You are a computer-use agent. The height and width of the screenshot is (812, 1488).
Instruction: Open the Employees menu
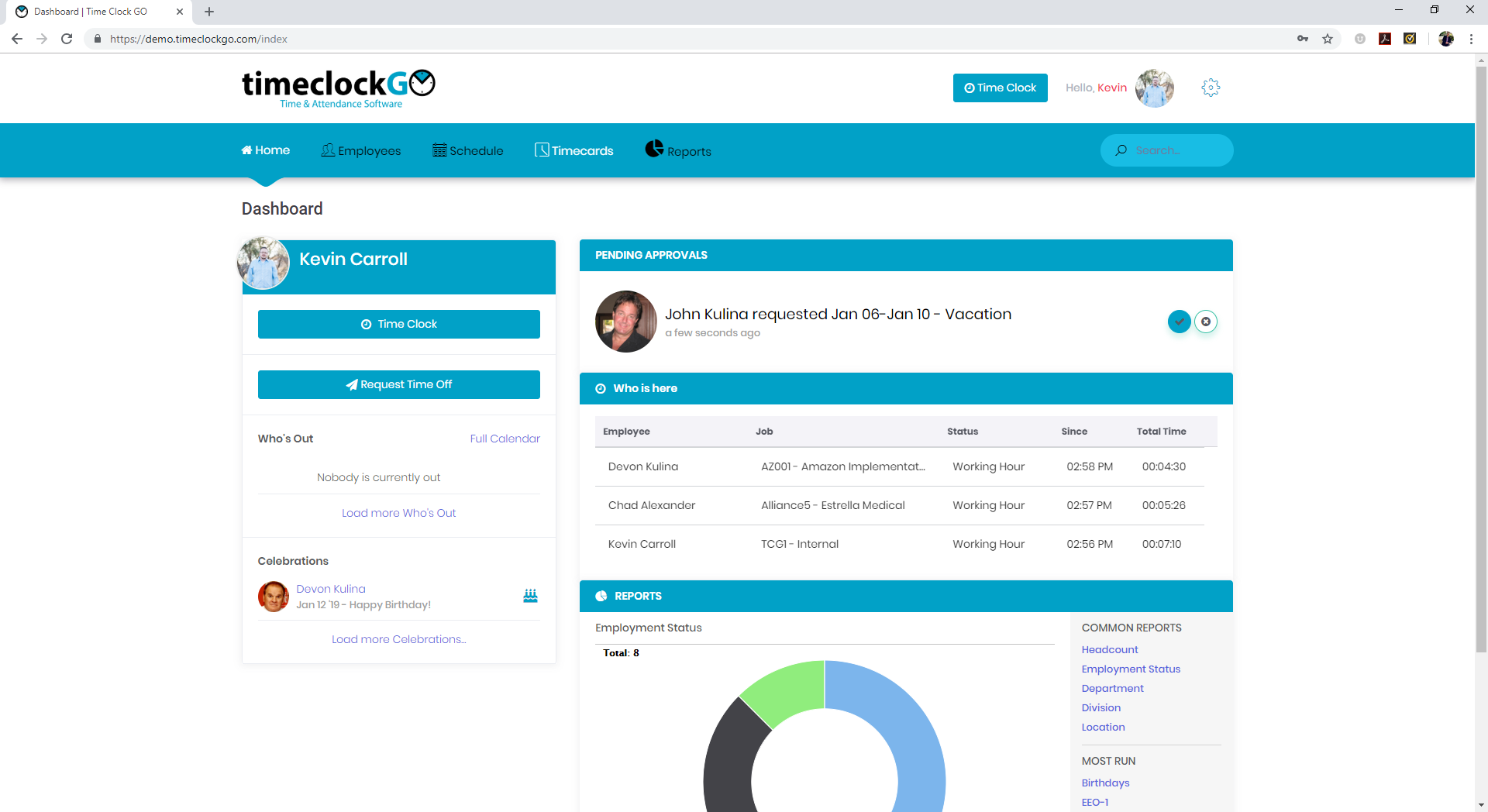[x=361, y=150]
